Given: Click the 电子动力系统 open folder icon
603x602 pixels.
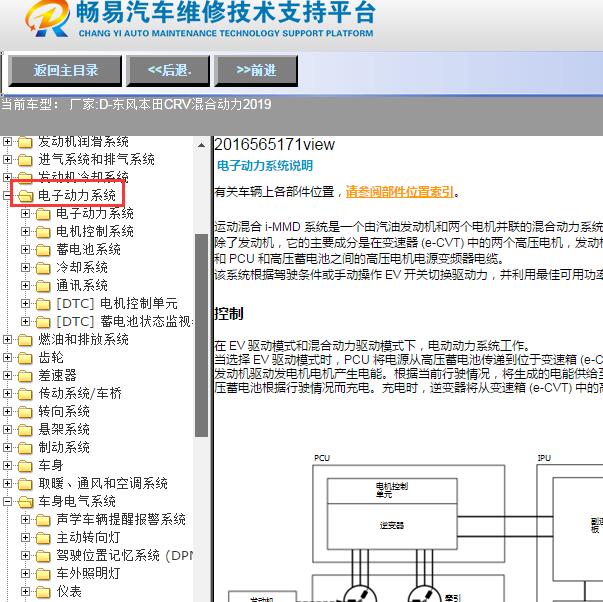Looking at the screenshot, I should pyautogui.click(x=25, y=196).
